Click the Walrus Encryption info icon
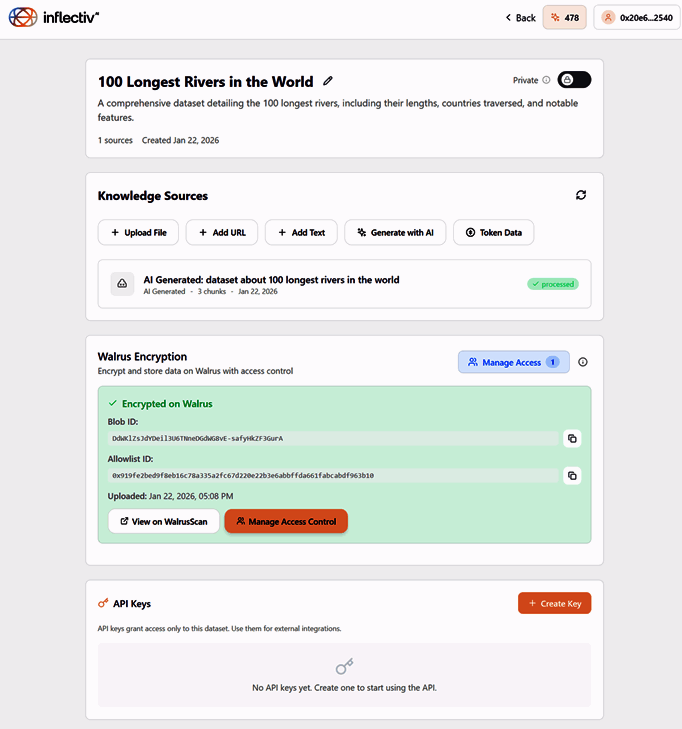This screenshot has height=729, width=682. [583, 363]
